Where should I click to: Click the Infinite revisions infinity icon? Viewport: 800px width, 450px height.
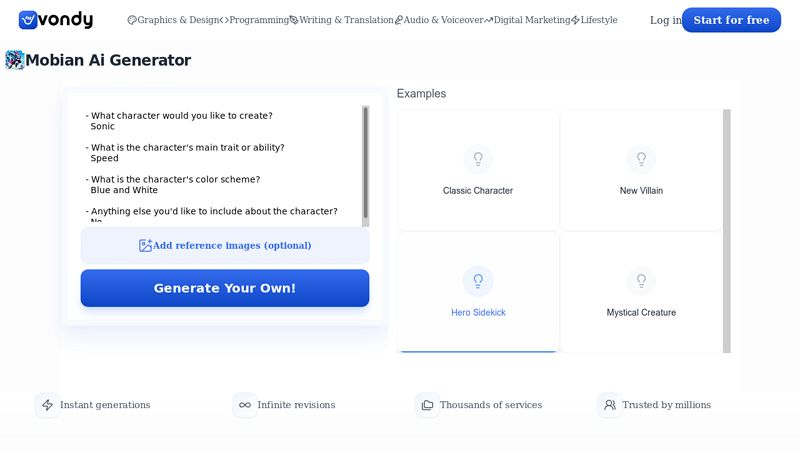[245, 405]
